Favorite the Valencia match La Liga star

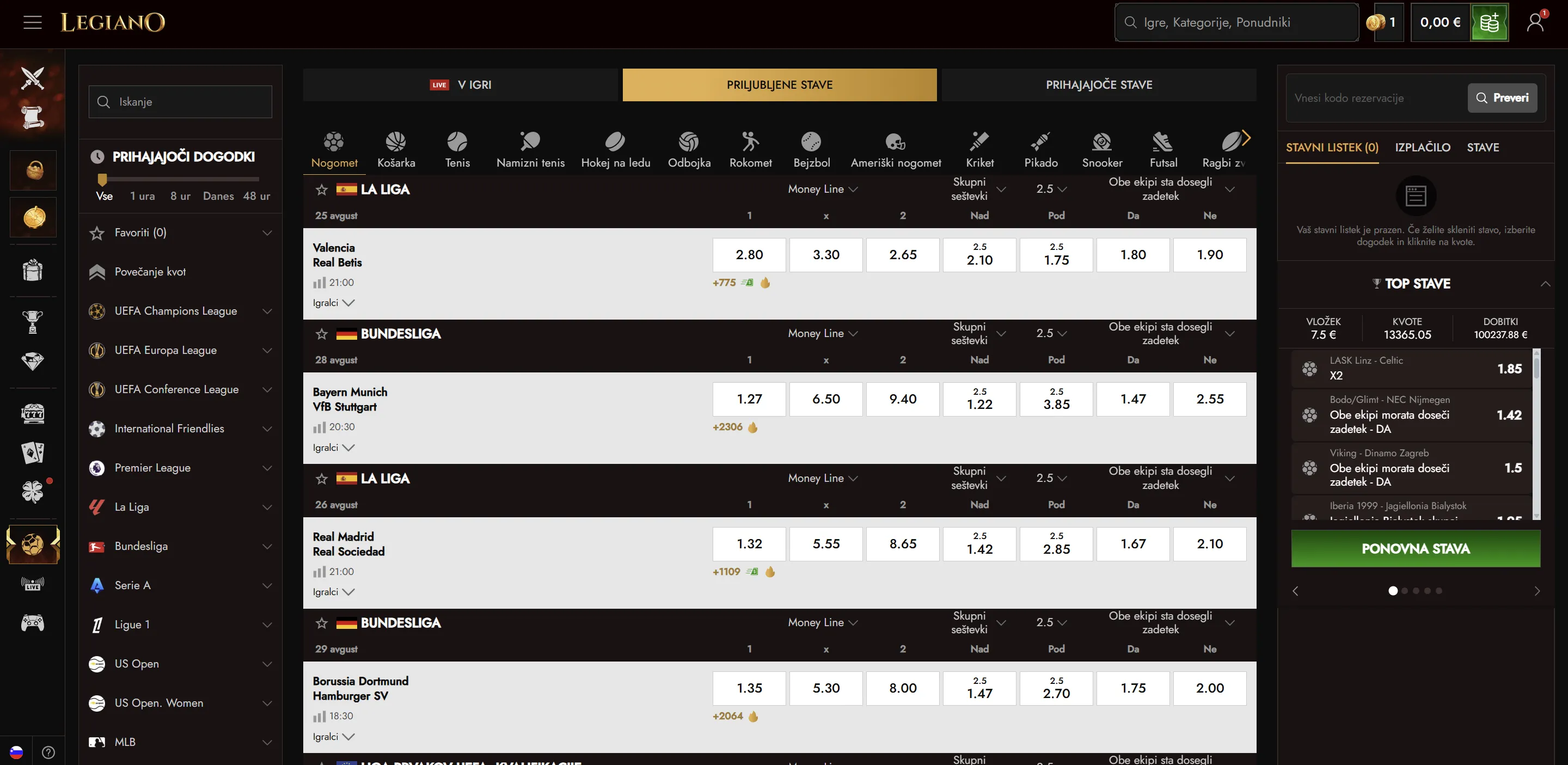[x=321, y=189]
